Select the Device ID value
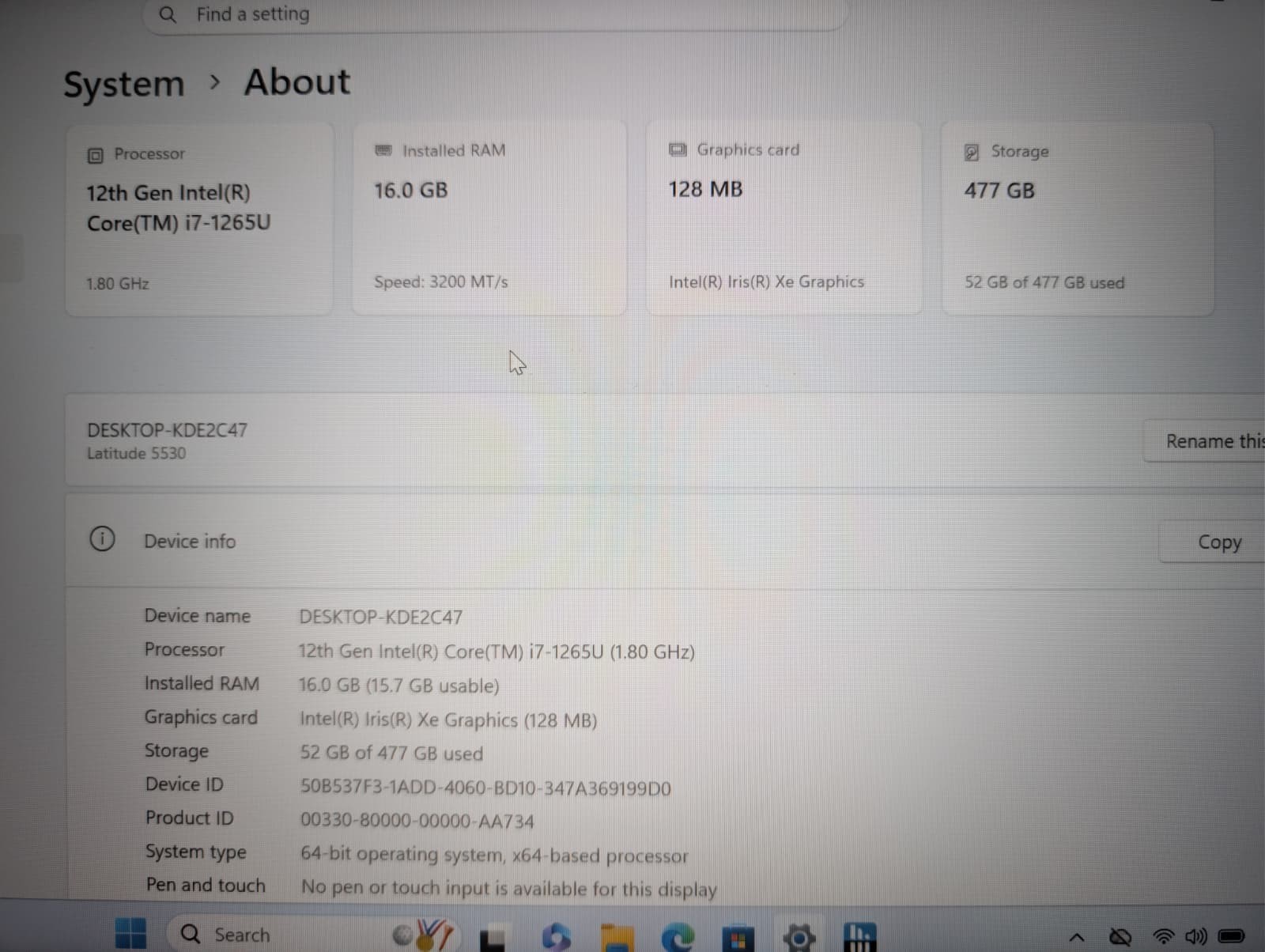The height and width of the screenshot is (952, 1265). [485, 788]
